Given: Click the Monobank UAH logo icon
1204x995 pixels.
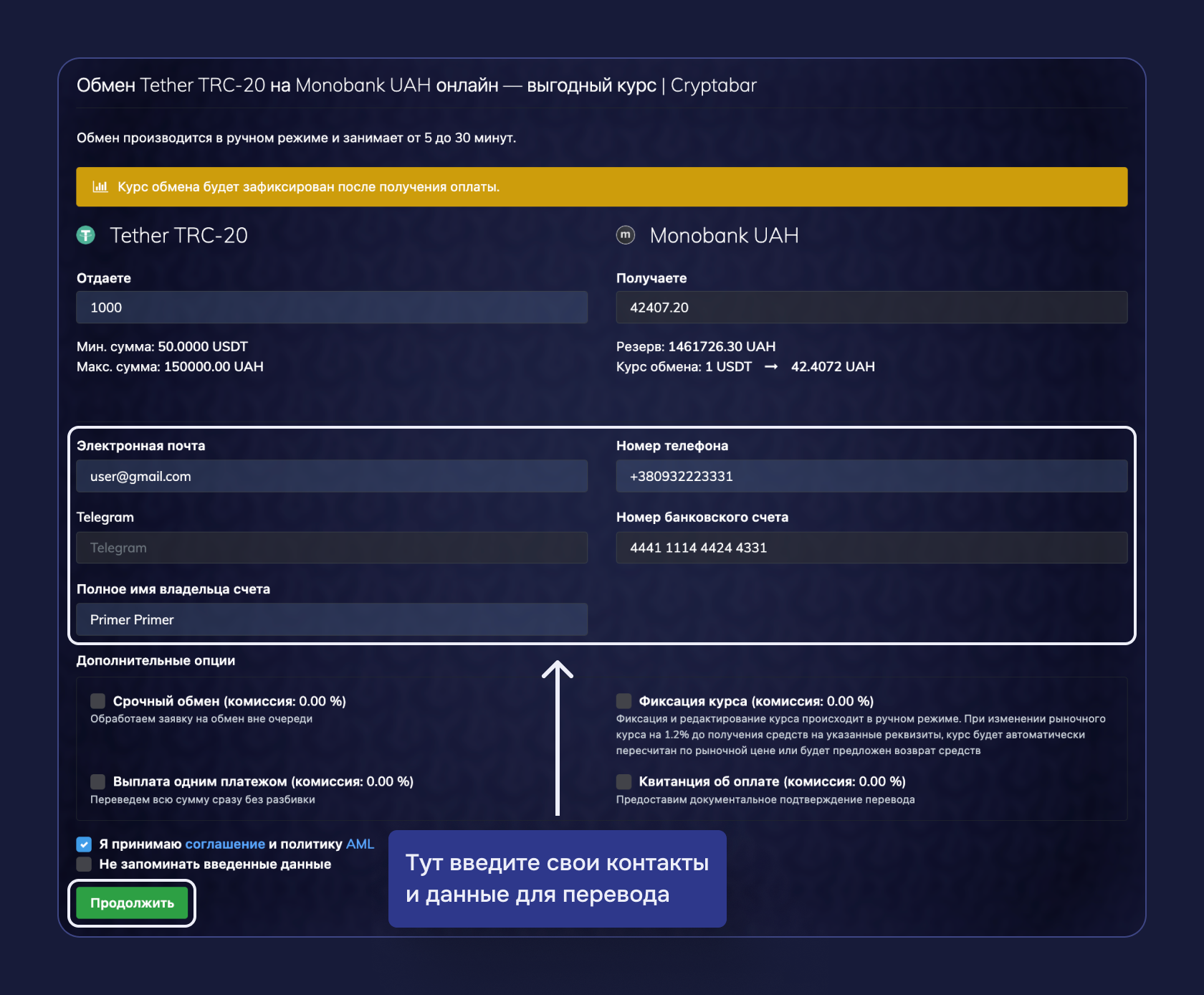Looking at the screenshot, I should [x=624, y=235].
